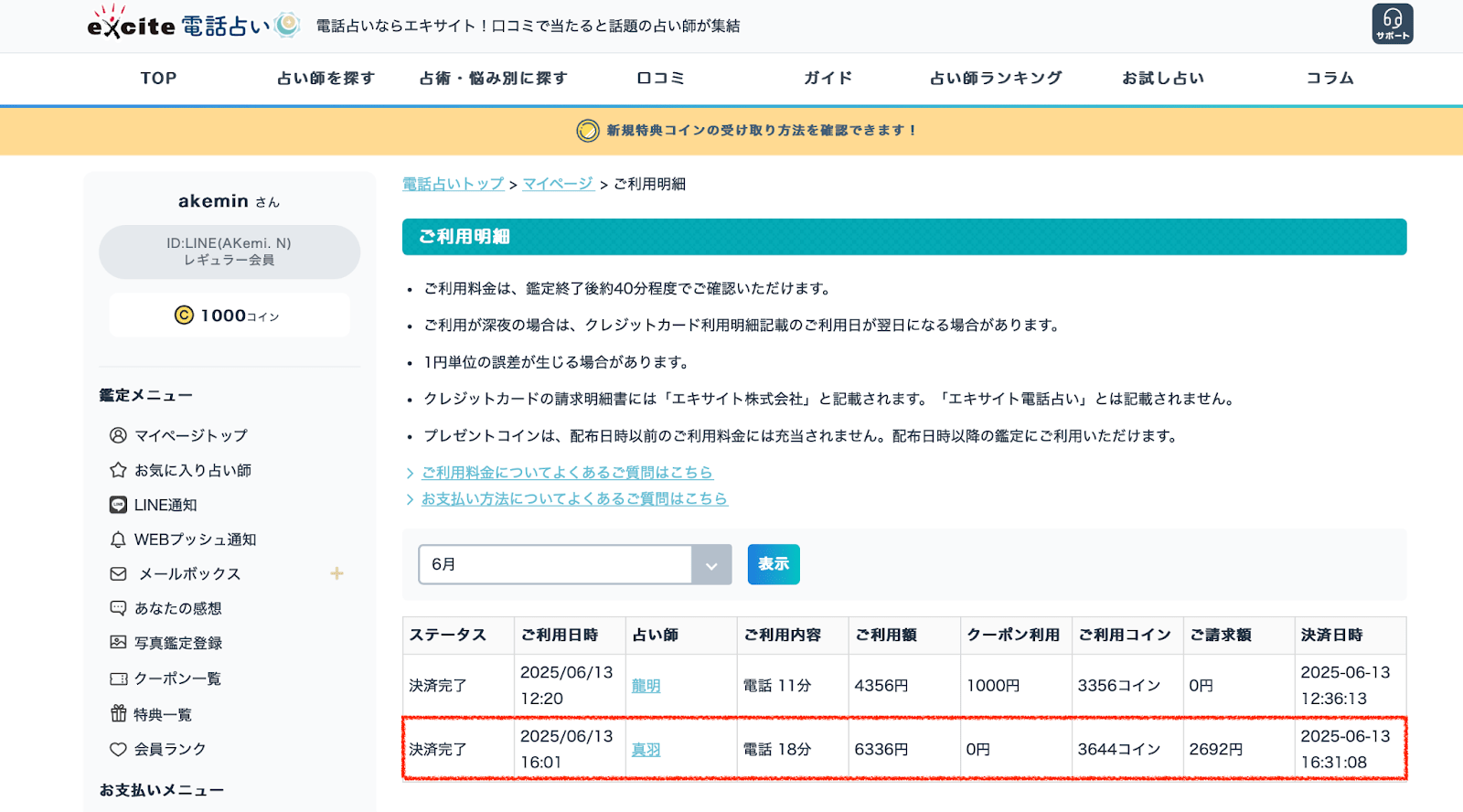This screenshot has width=1463, height=812.
Task: Open the 6月 month dropdown
Action: [x=555, y=564]
